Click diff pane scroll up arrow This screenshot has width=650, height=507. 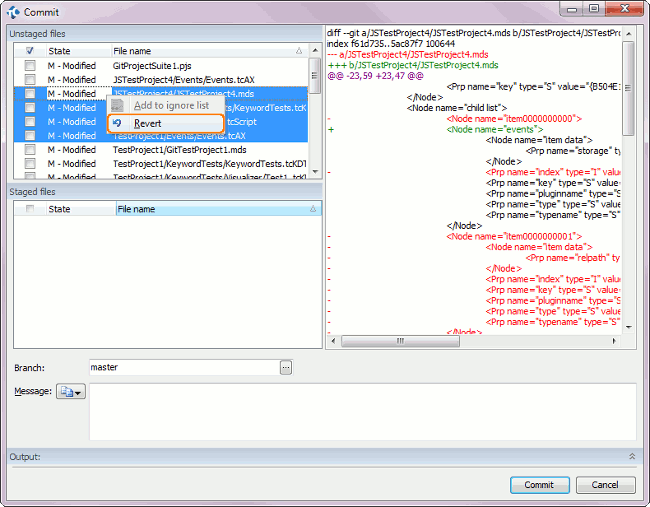coord(629,34)
